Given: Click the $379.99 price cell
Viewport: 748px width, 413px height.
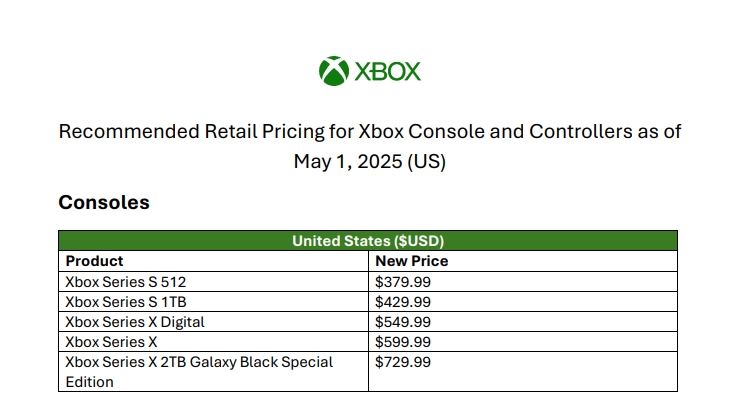Looking at the screenshot, I should [403, 282].
